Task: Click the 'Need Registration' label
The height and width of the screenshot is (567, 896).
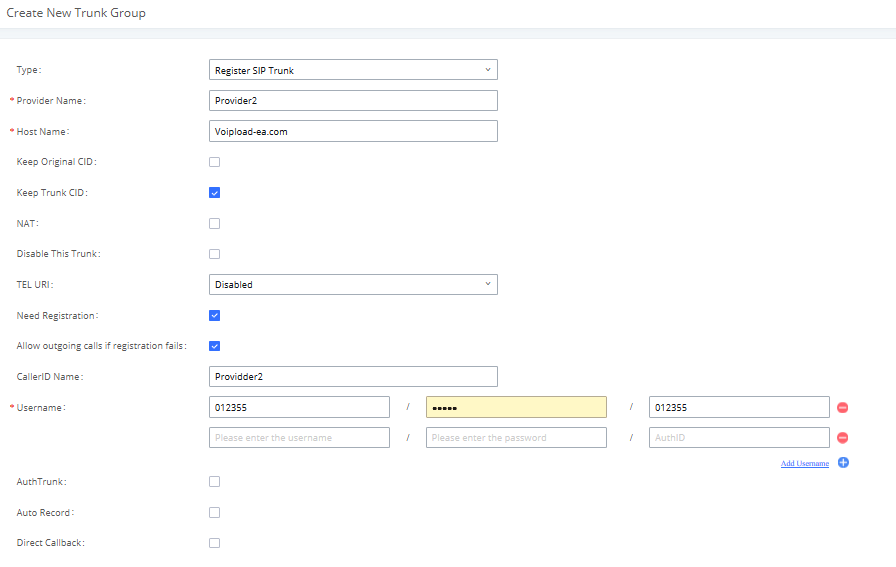Action: [x=57, y=316]
